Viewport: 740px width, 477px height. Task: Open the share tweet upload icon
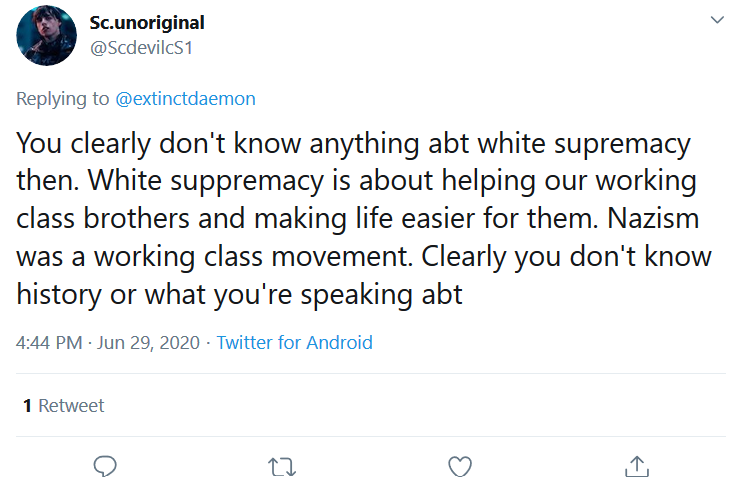tap(637, 466)
